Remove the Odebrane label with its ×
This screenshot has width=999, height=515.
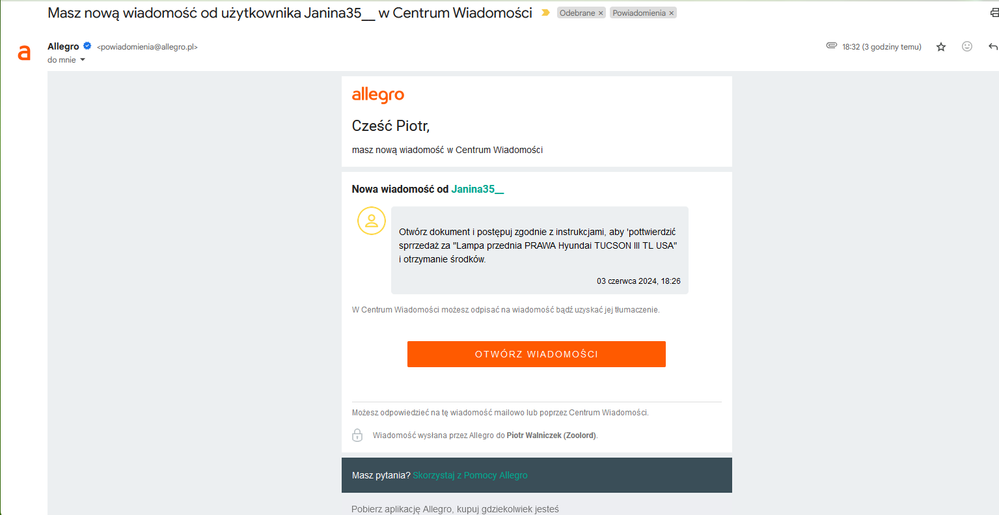point(601,13)
